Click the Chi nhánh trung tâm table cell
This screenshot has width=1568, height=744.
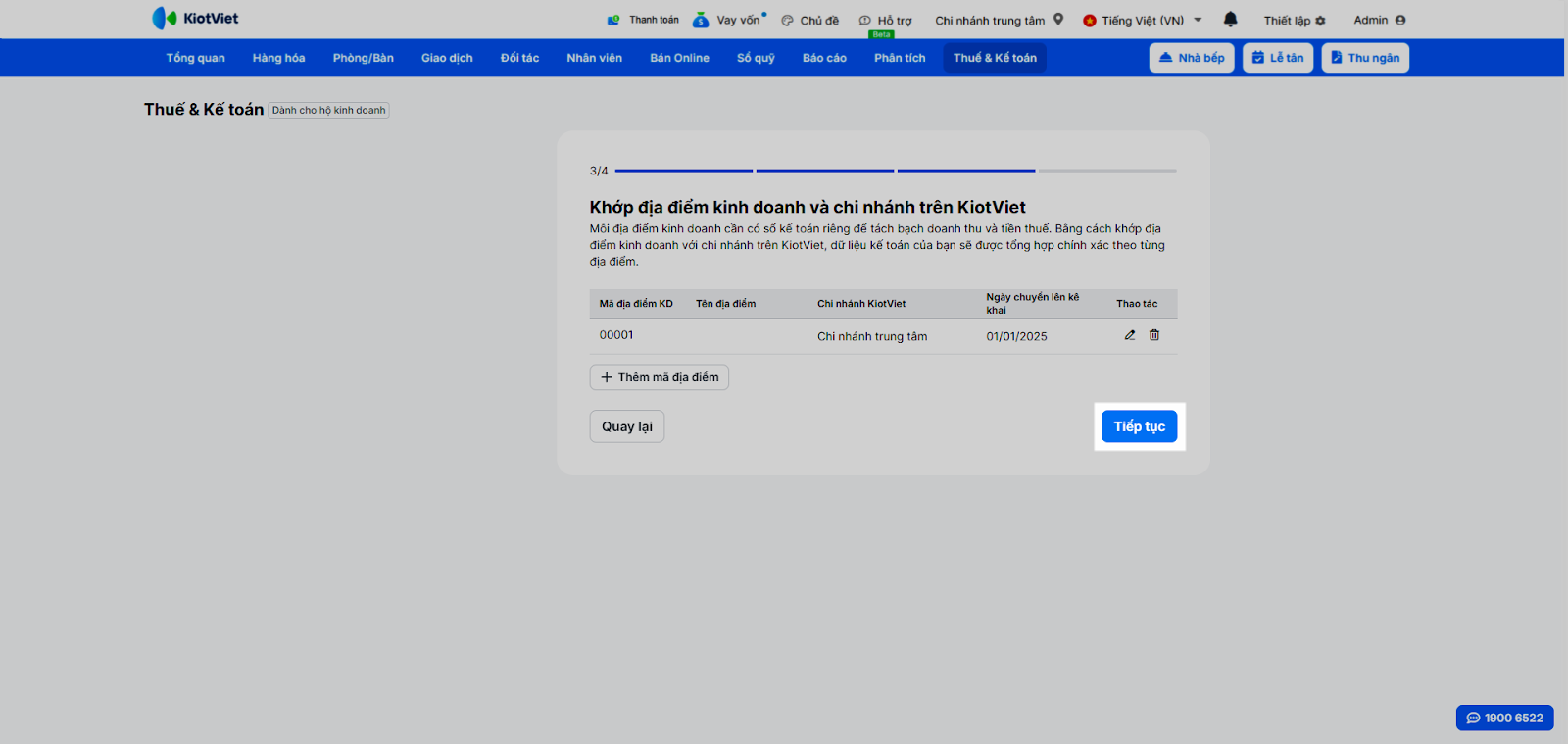[872, 336]
